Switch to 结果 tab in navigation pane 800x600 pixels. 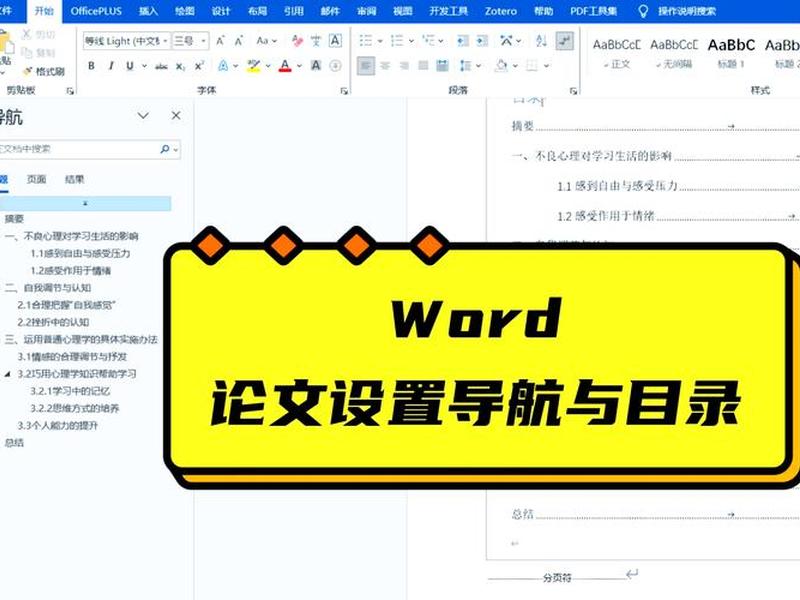[74, 179]
